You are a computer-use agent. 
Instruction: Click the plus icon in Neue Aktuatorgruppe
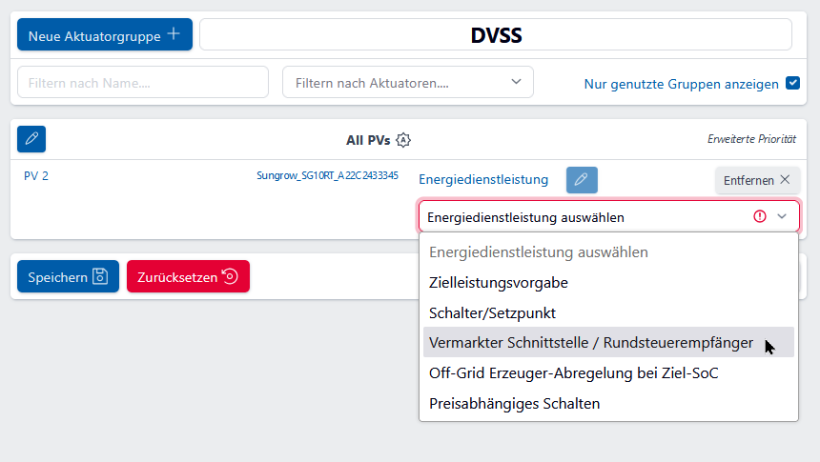coord(174,35)
